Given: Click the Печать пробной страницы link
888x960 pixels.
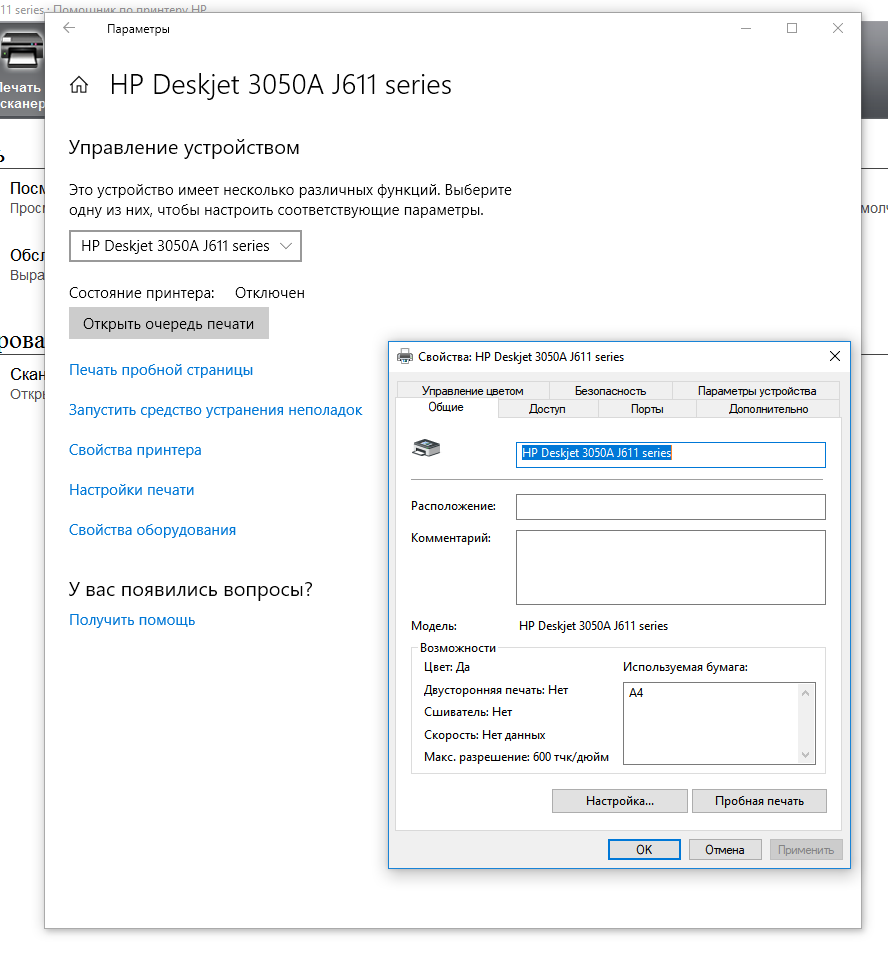Looking at the screenshot, I should click(160, 370).
